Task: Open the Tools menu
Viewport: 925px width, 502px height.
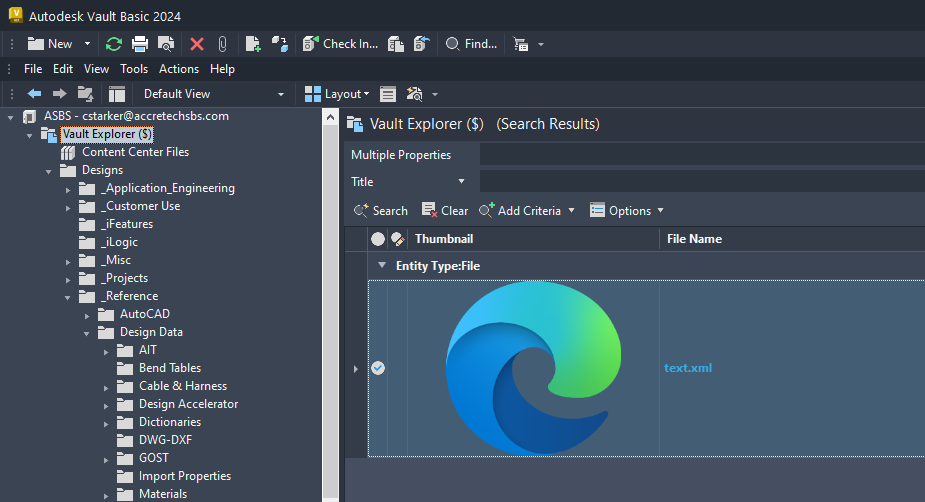Action: [134, 69]
